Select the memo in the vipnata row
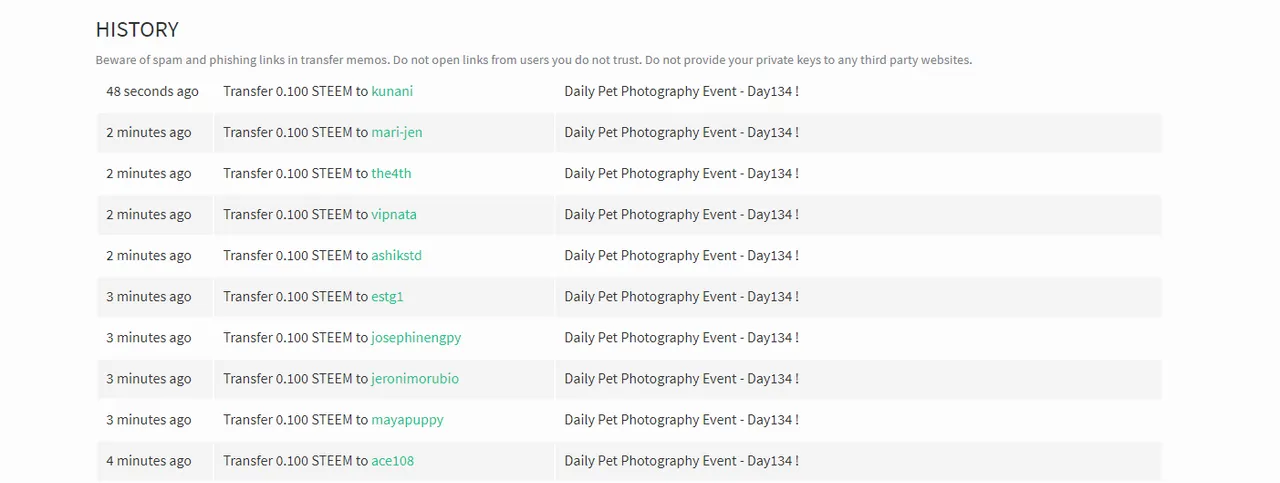 point(681,214)
